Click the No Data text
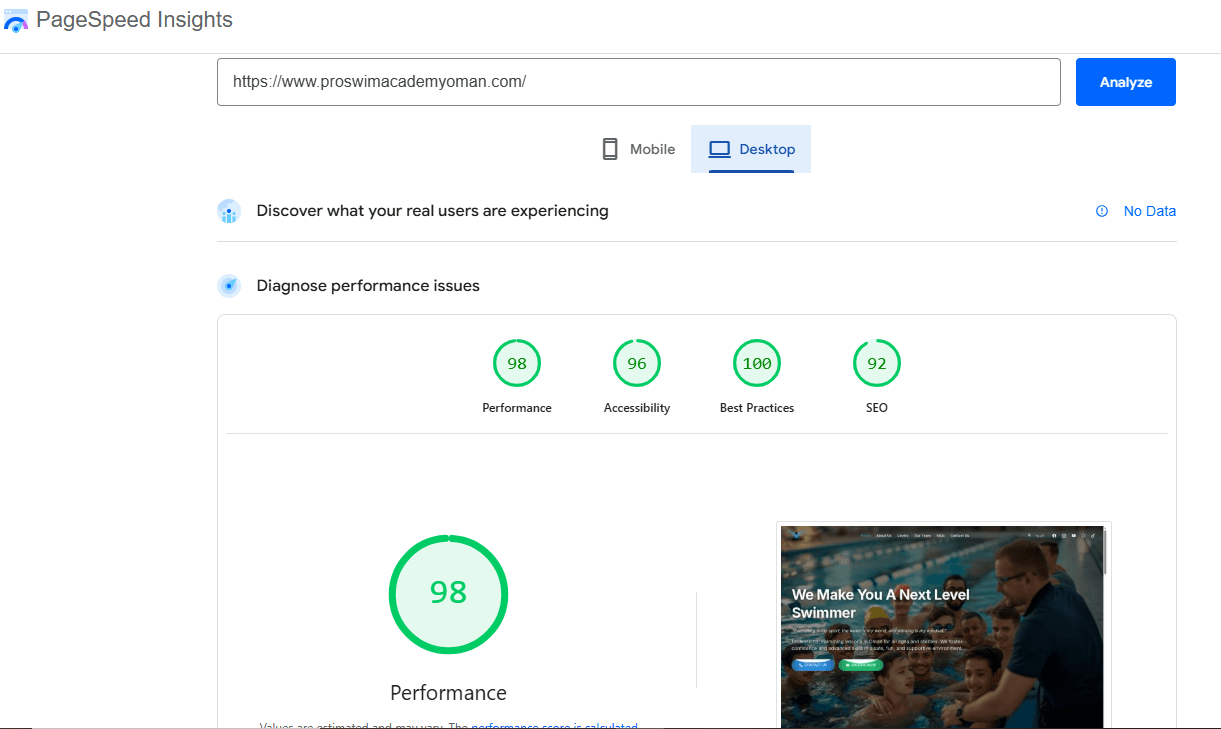This screenshot has height=729, width=1221. point(1149,211)
